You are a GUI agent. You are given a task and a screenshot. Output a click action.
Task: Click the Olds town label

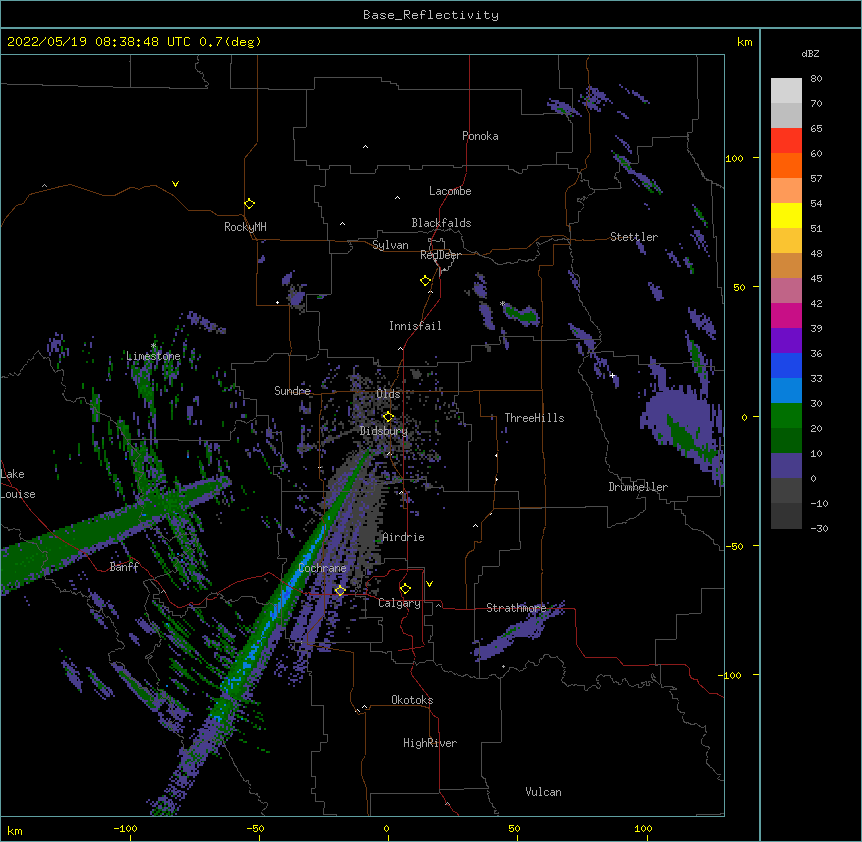coord(388,394)
